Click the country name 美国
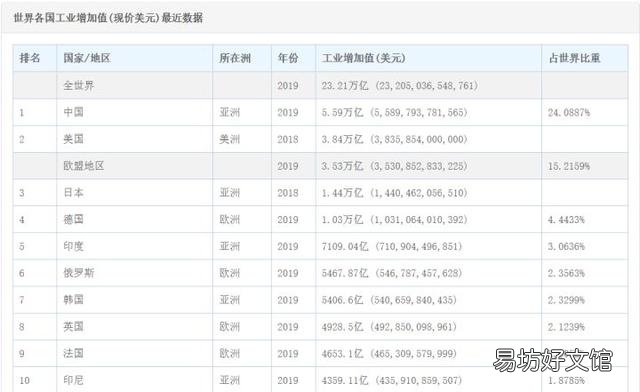640x392 pixels. click(x=73, y=139)
